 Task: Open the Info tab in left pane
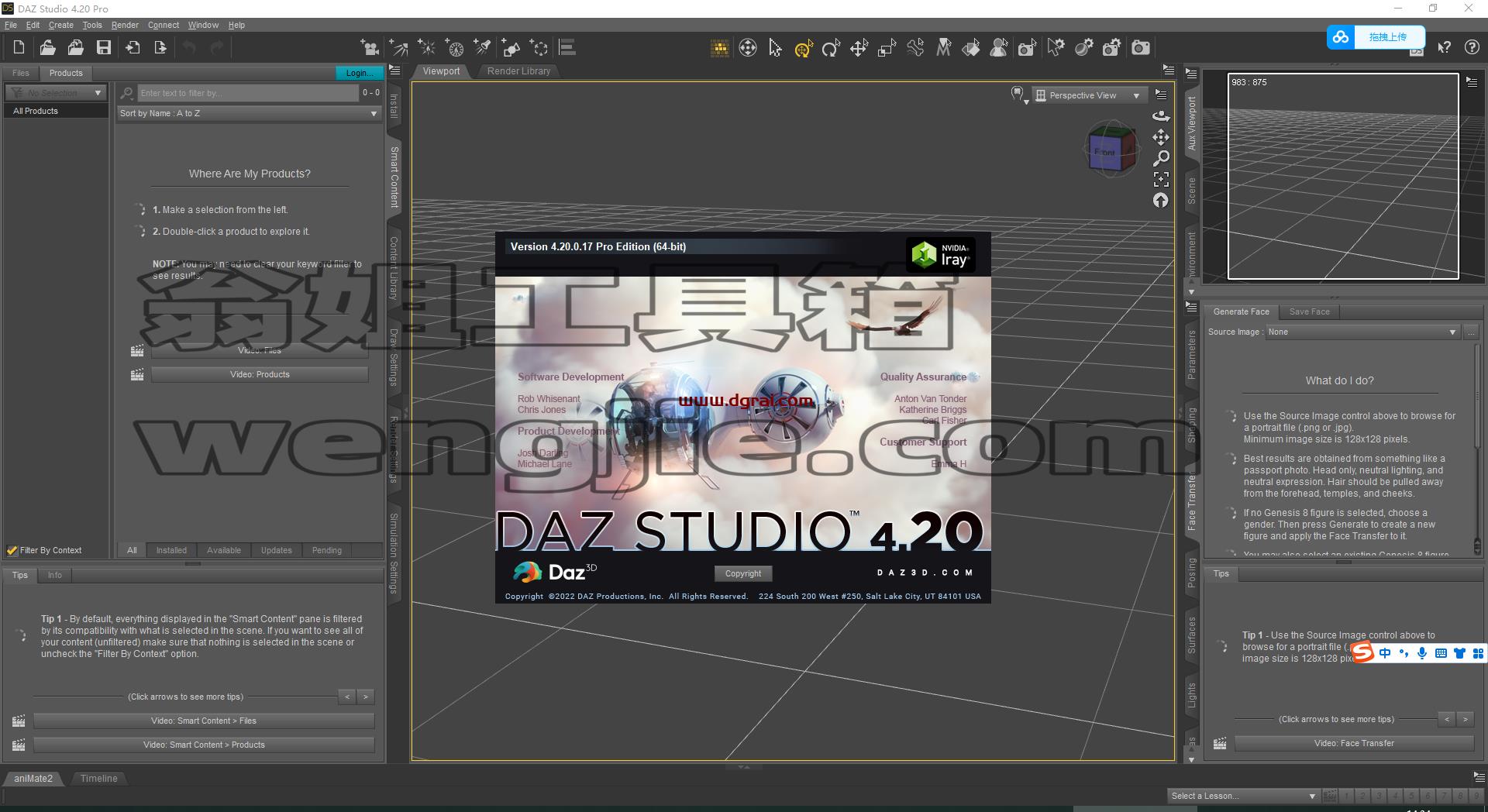(x=54, y=575)
